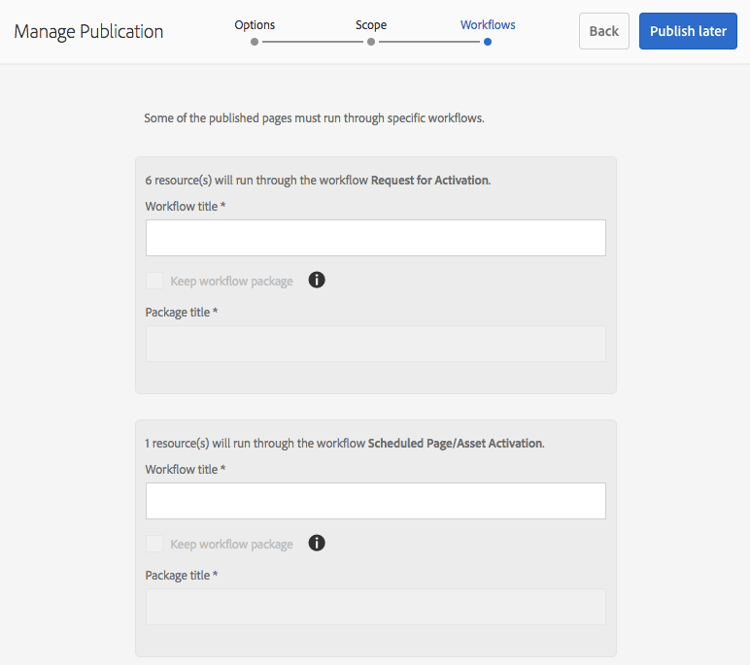Go to the Scope wizard step label

point(371,25)
